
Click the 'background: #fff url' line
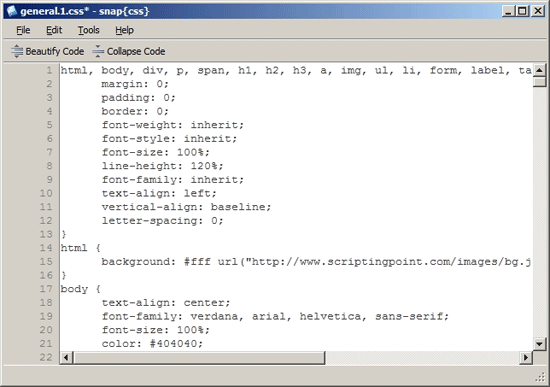tap(316, 262)
